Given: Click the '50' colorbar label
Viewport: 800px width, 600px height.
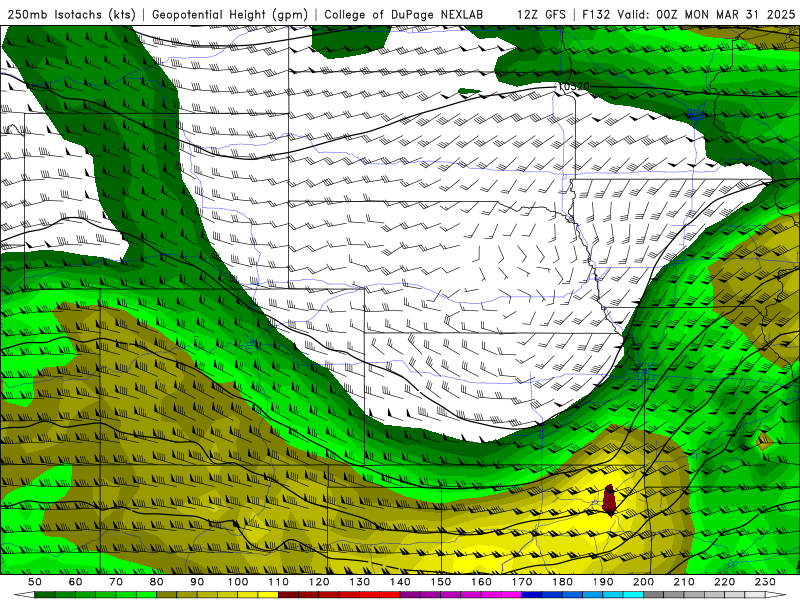Looking at the screenshot, I should tap(35, 582).
